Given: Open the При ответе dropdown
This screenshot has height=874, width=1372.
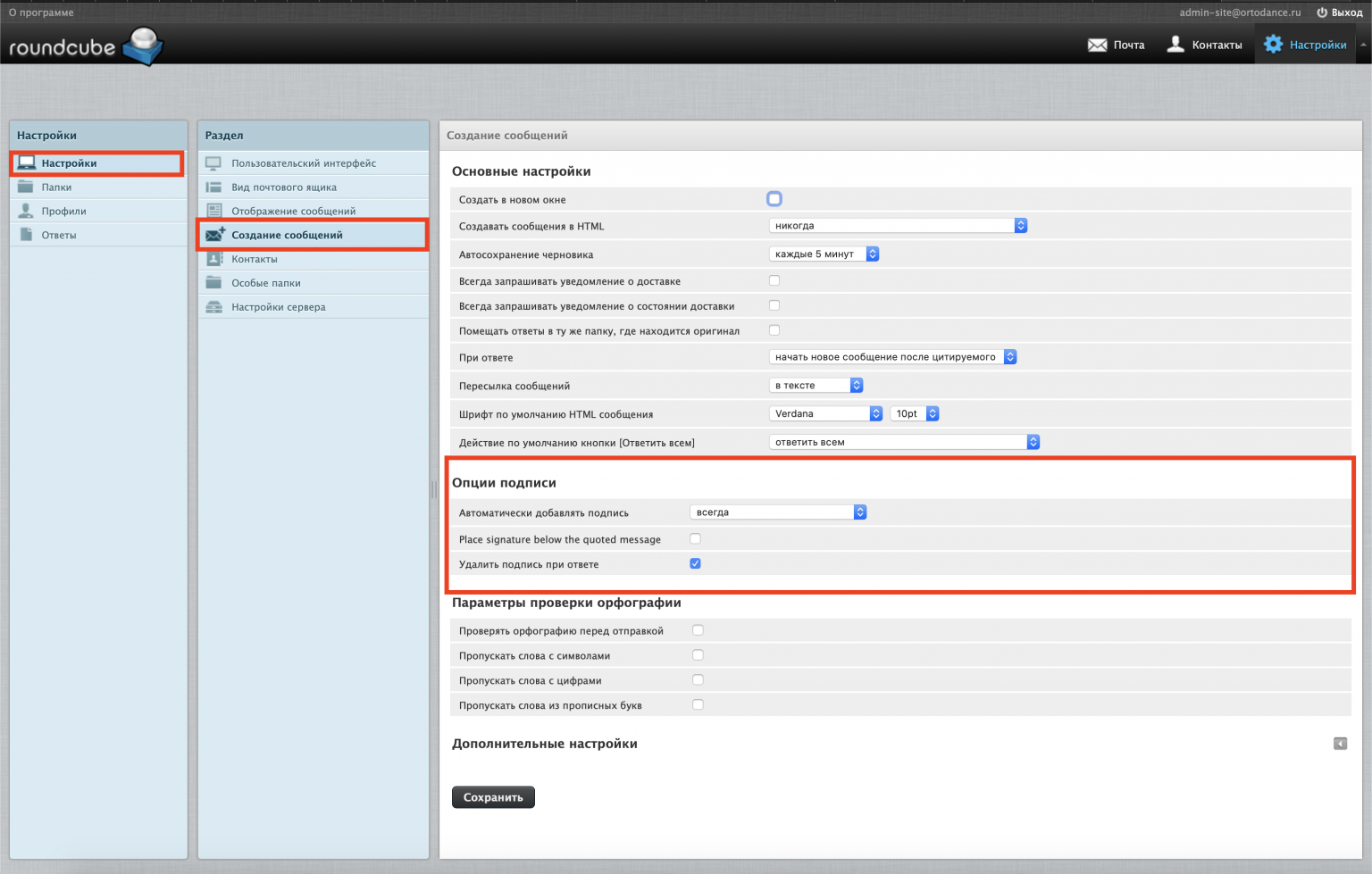Looking at the screenshot, I should pyautogui.click(x=892, y=357).
